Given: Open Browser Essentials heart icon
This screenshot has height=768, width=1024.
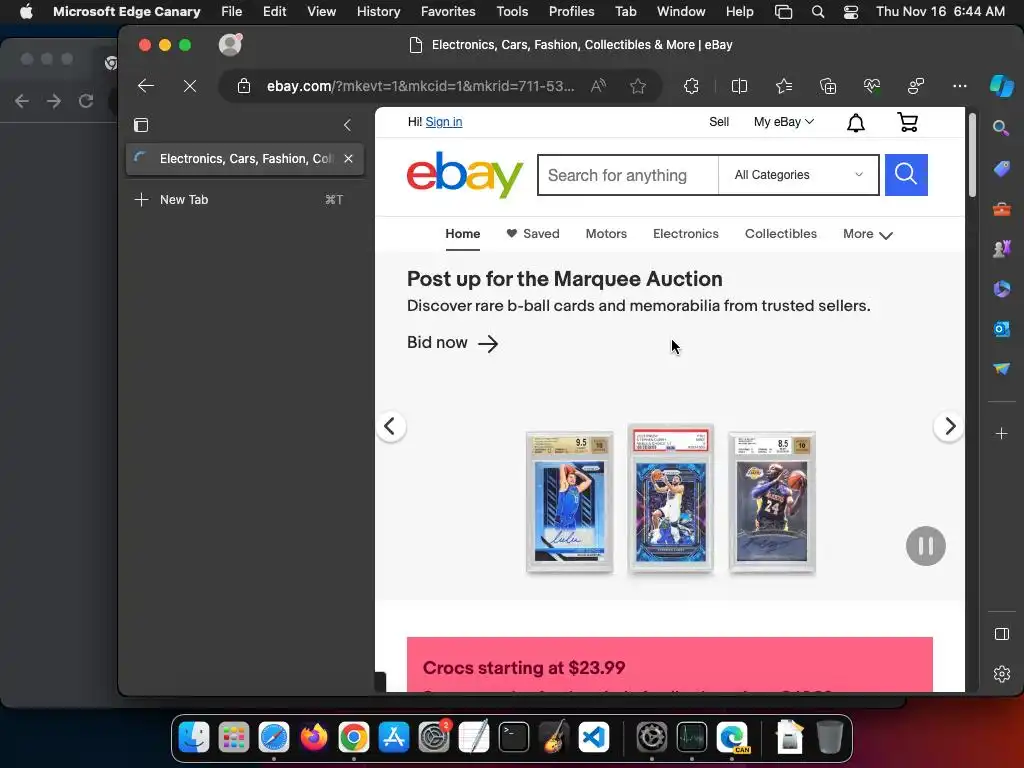Looking at the screenshot, I should click(x=872, y=86).
